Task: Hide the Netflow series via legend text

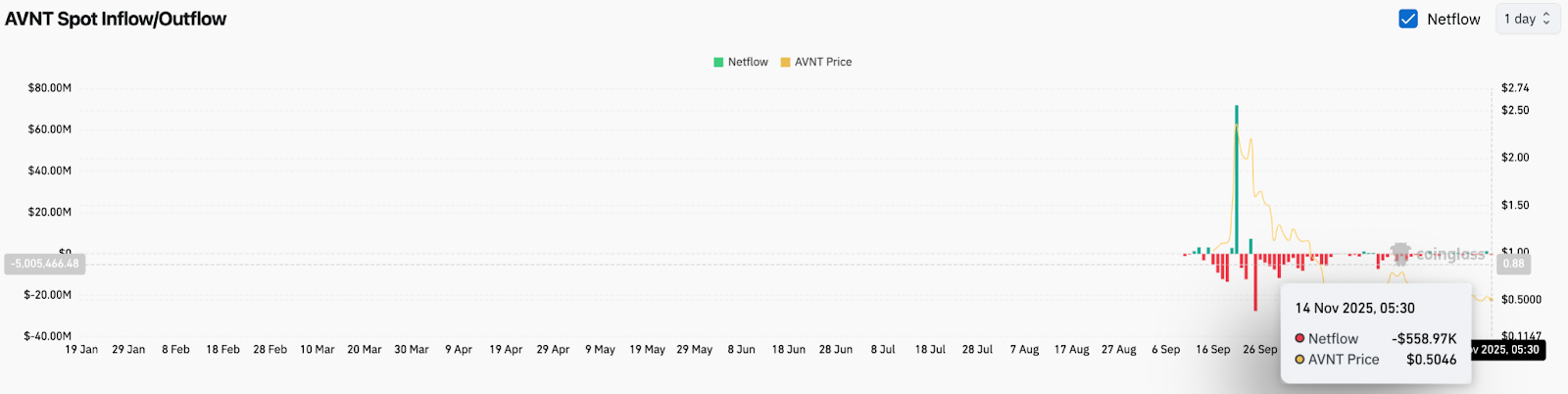Action: pyautogui.click(x=748, y=62)
